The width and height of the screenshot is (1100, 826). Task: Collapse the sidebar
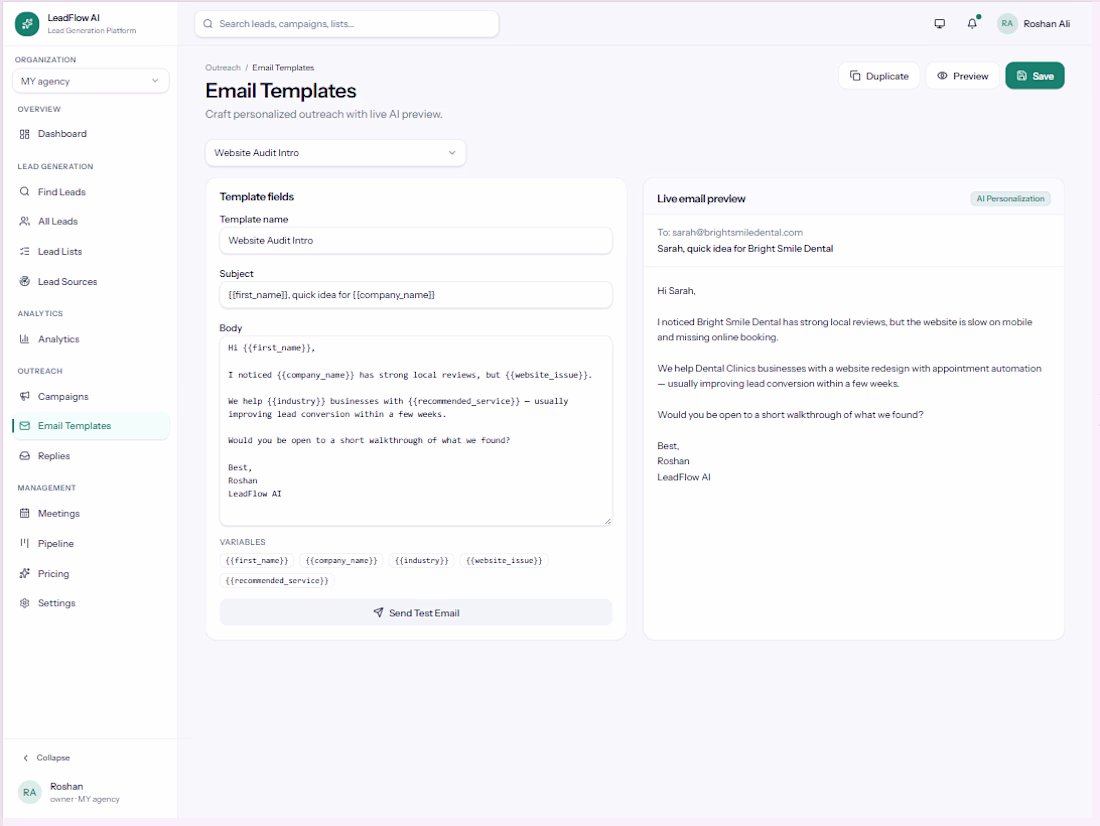(46, 758)
